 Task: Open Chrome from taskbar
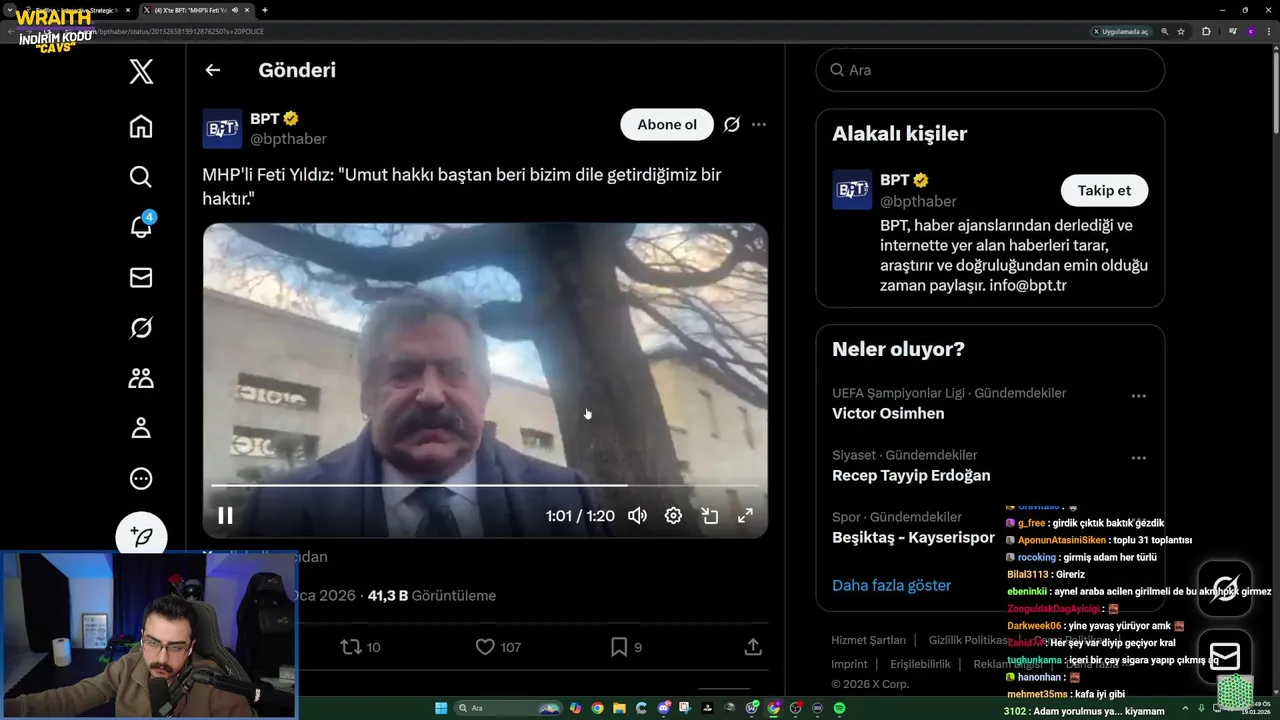coord(597,708)
